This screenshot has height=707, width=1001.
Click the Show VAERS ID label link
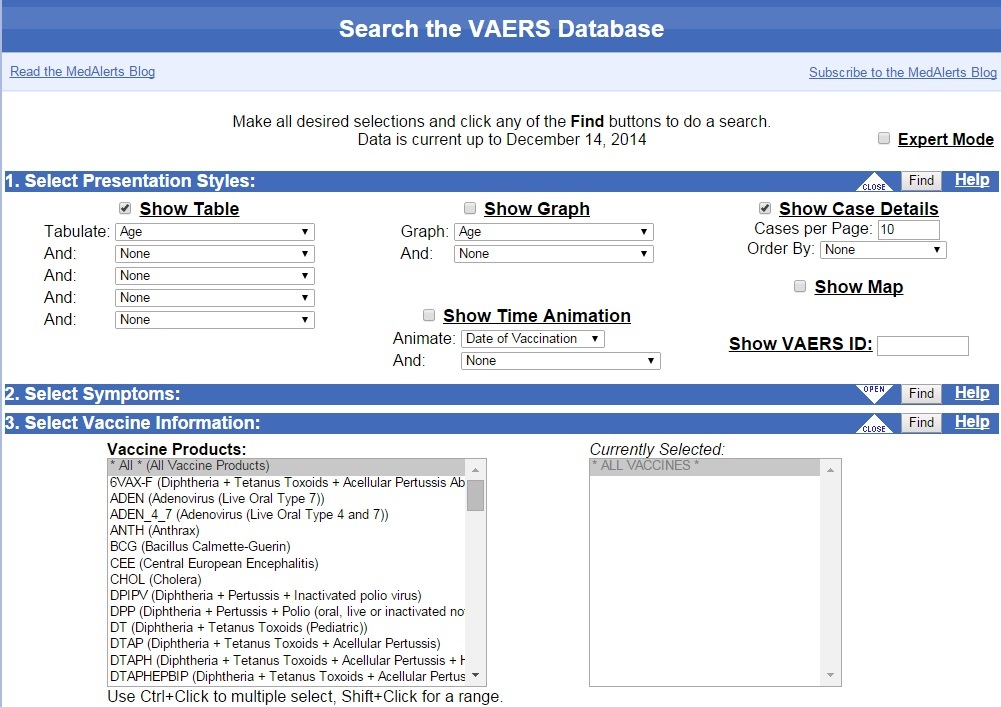(x=801, y=344)
